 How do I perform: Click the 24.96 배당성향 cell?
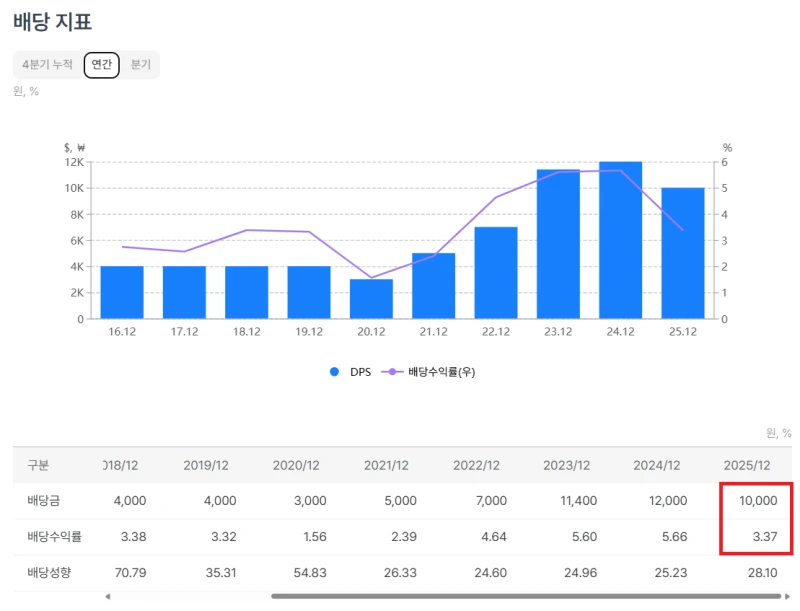tap(581, 573)
